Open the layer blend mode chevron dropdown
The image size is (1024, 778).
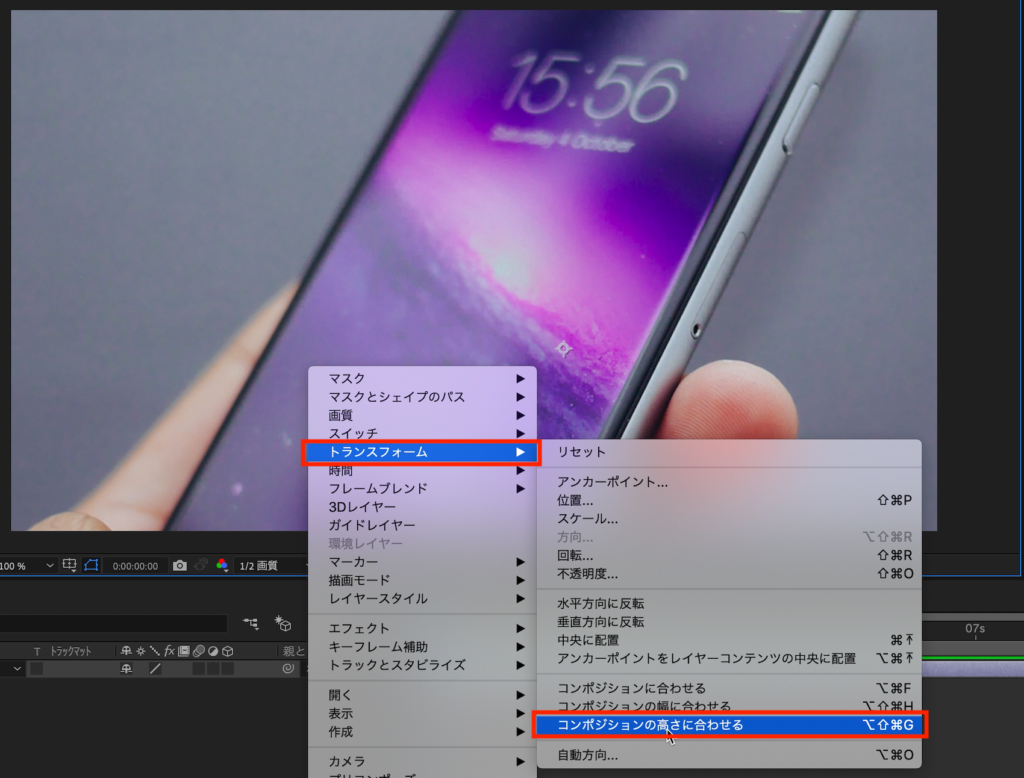click(17, 668)
